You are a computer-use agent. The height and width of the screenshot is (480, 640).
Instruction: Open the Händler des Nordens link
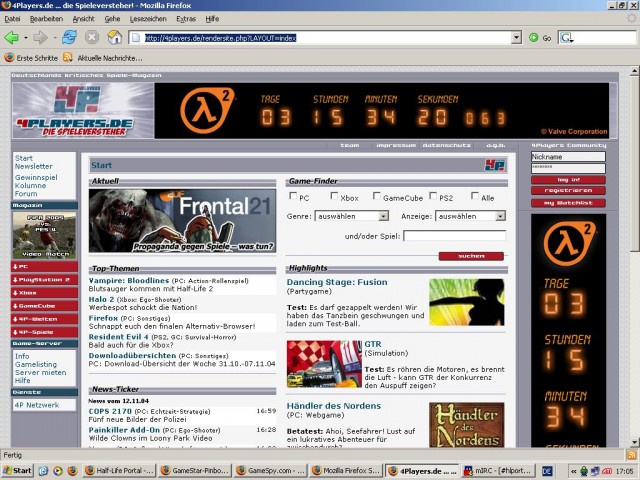pos(333,406)
